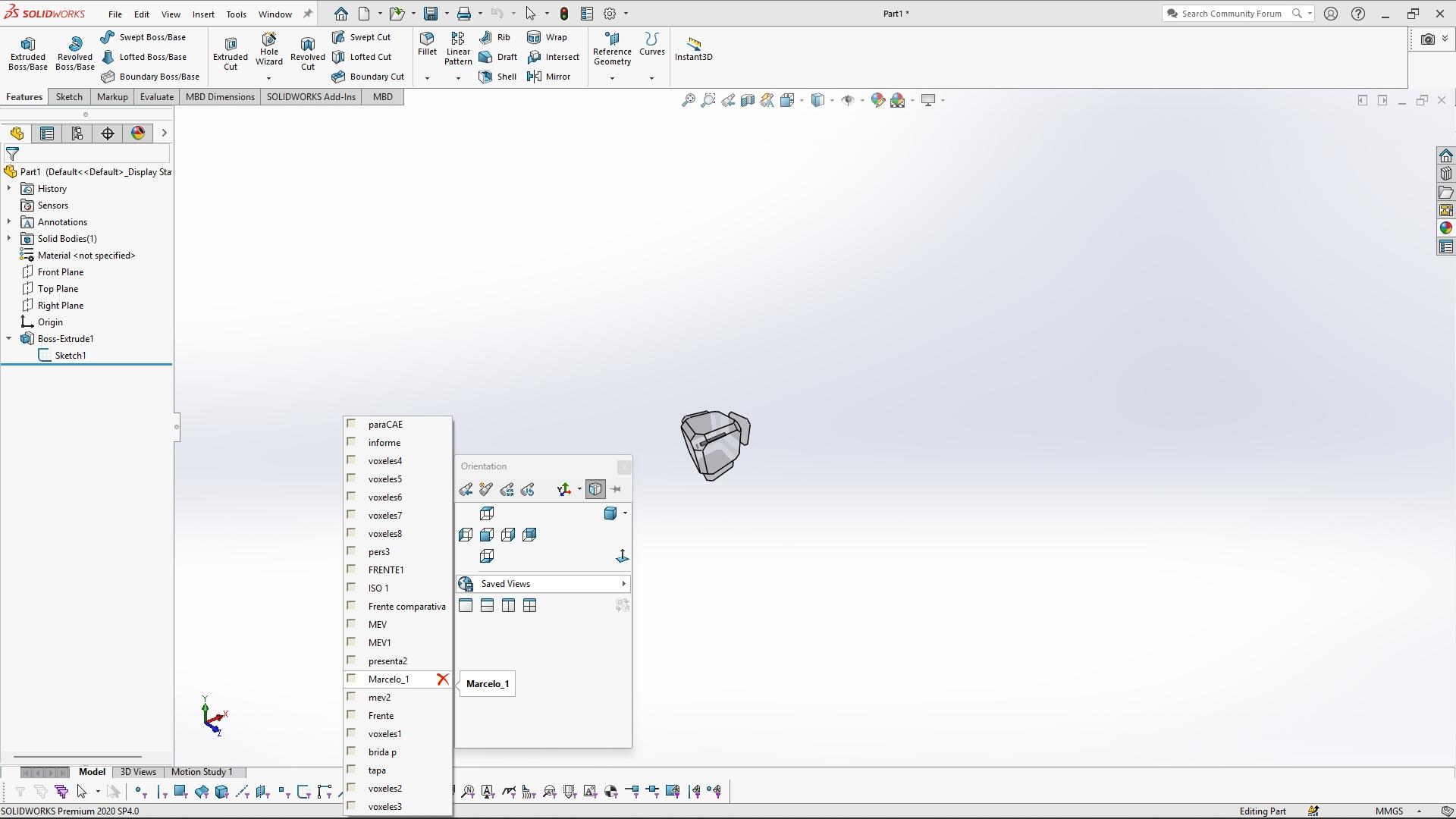Open the Hole Wizard tool
This screenshot has width=1456, height=819.
pyautogui.click(x=269, y=49)
